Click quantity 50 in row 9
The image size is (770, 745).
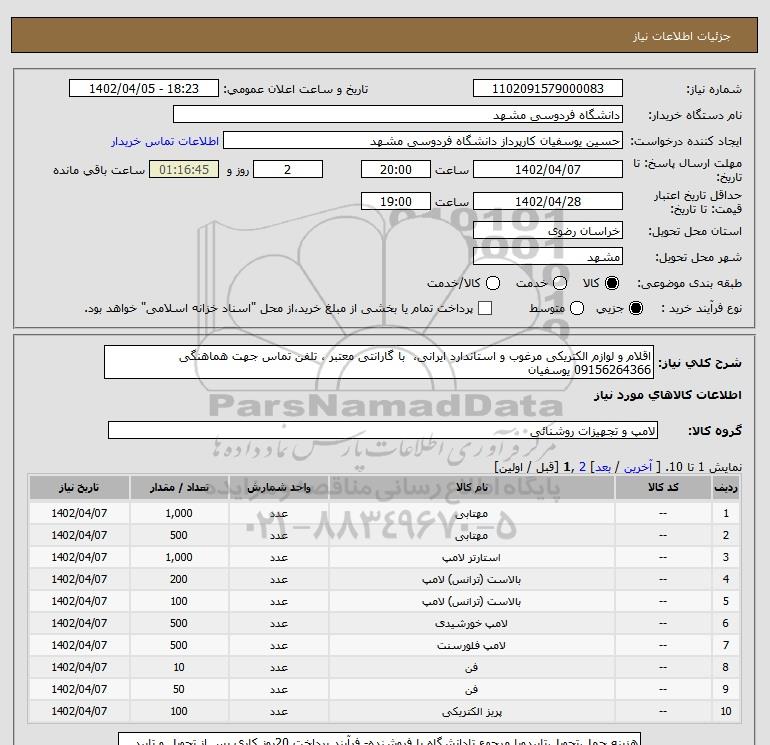[179, 690]
